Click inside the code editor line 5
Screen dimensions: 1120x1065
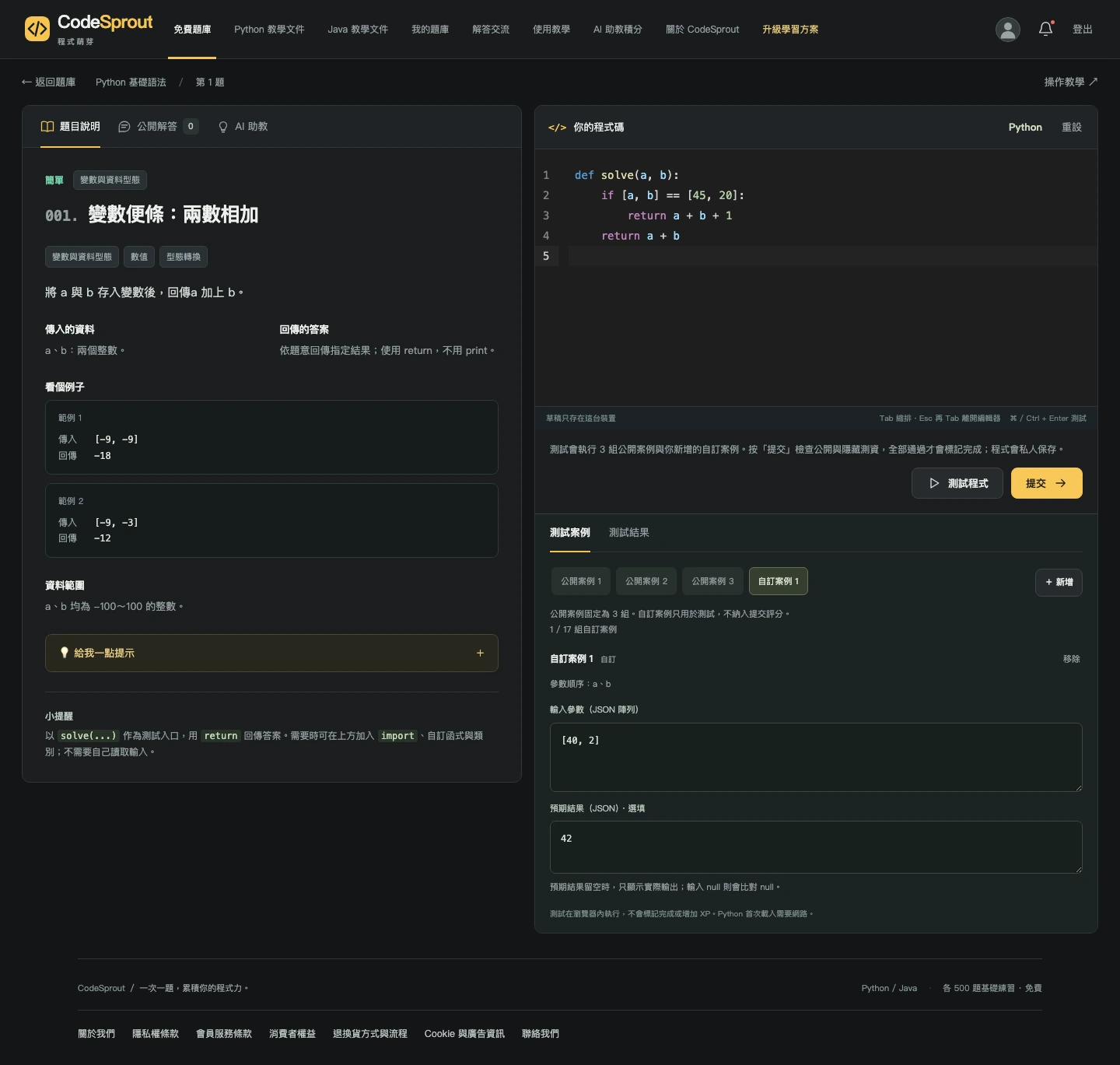(832, 256)
